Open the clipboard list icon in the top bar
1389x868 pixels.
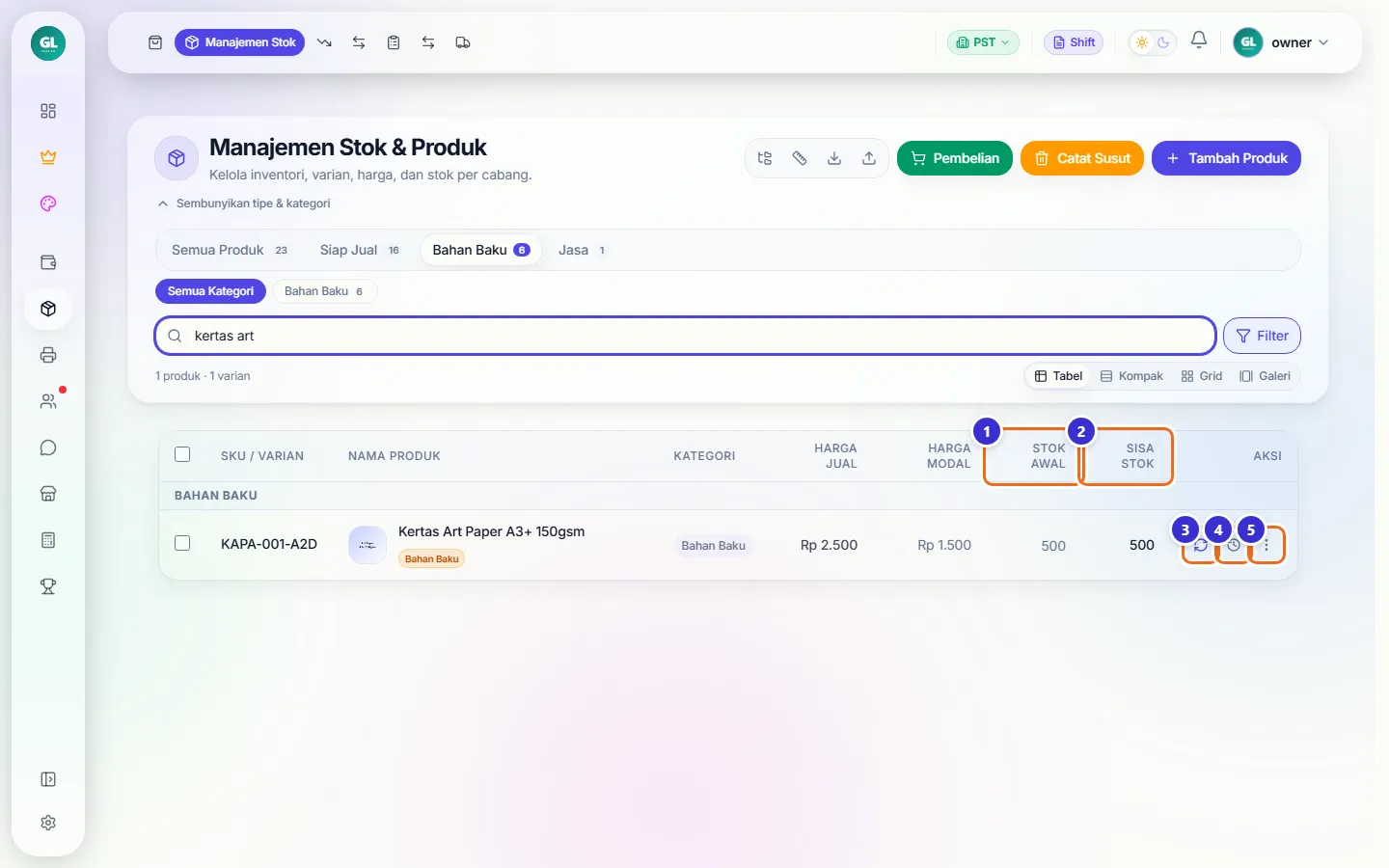(x=394, y=42)
